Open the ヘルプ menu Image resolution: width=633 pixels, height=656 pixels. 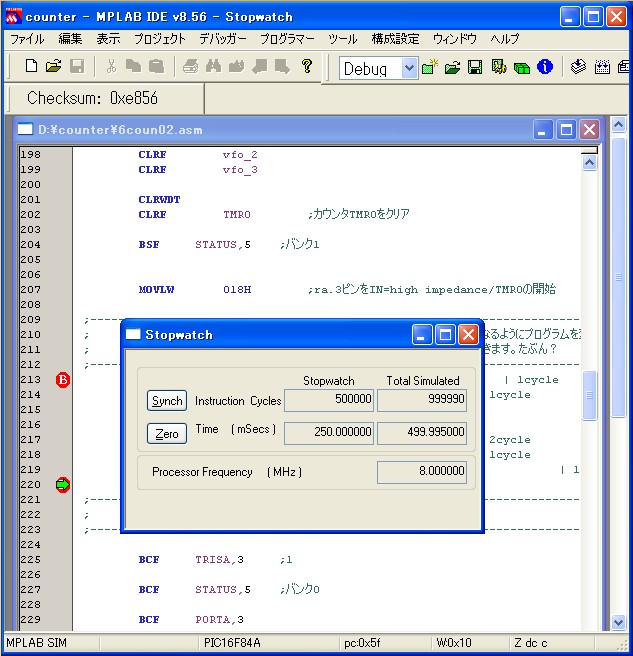click(505, 39)
